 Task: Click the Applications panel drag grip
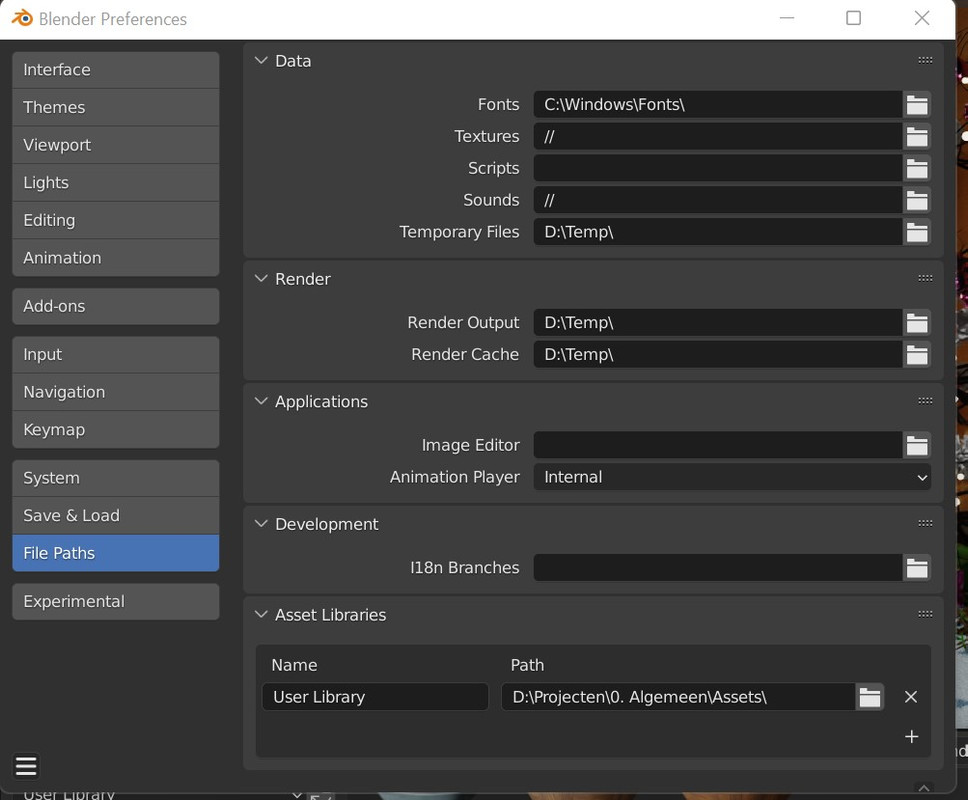[x=925, y=401]
